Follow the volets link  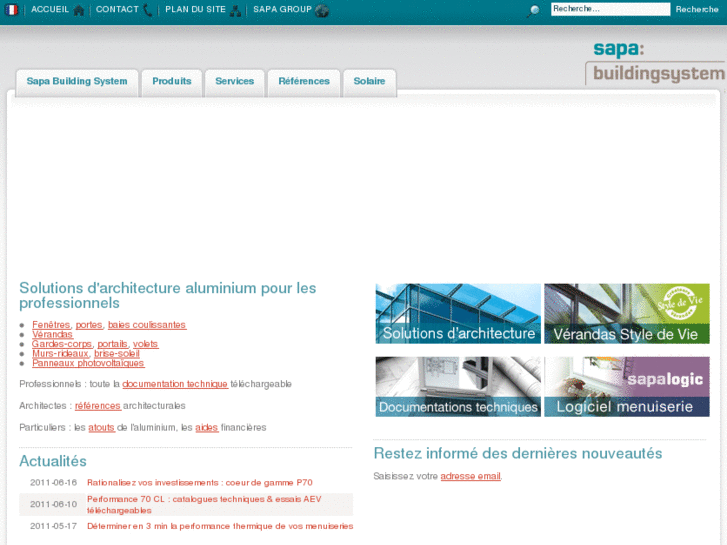(146, 344)
